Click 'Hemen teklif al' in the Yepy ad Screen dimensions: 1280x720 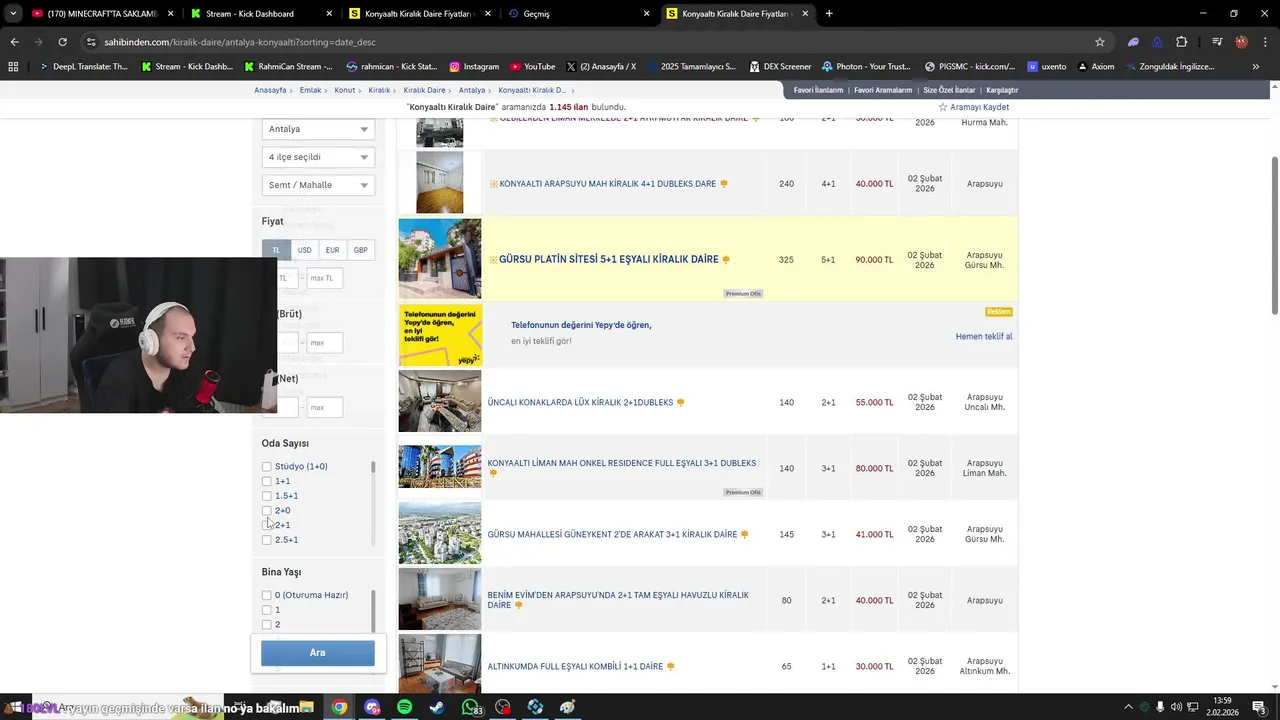coord(984,337)
